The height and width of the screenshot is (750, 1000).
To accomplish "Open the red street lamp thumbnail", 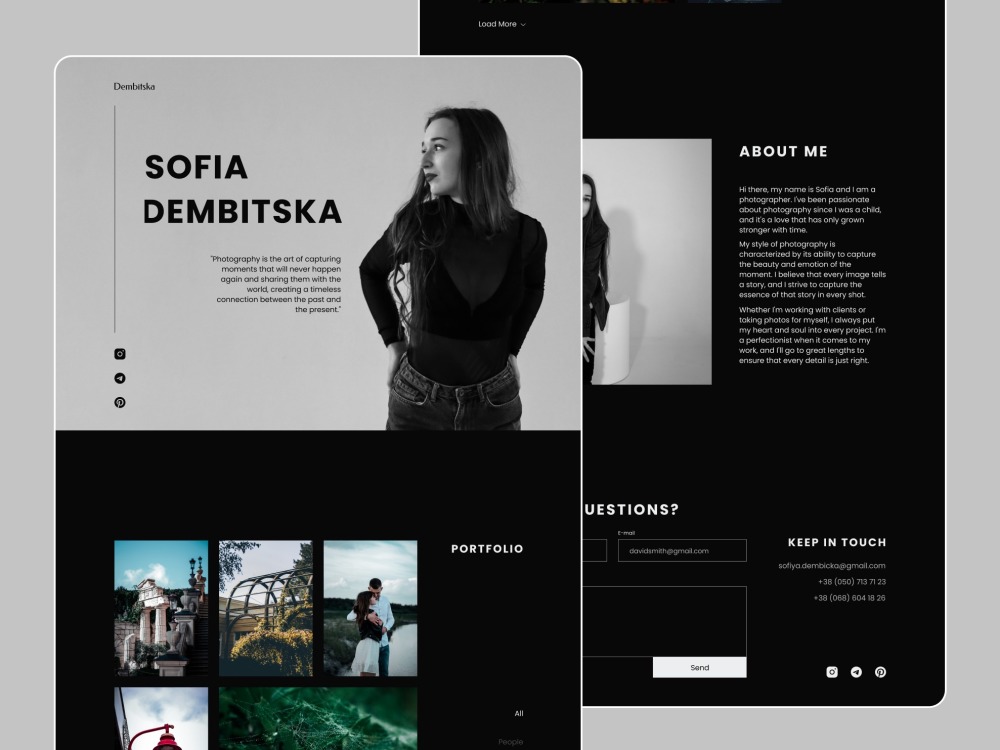I will pyautogui.click(x=161, y=719).
